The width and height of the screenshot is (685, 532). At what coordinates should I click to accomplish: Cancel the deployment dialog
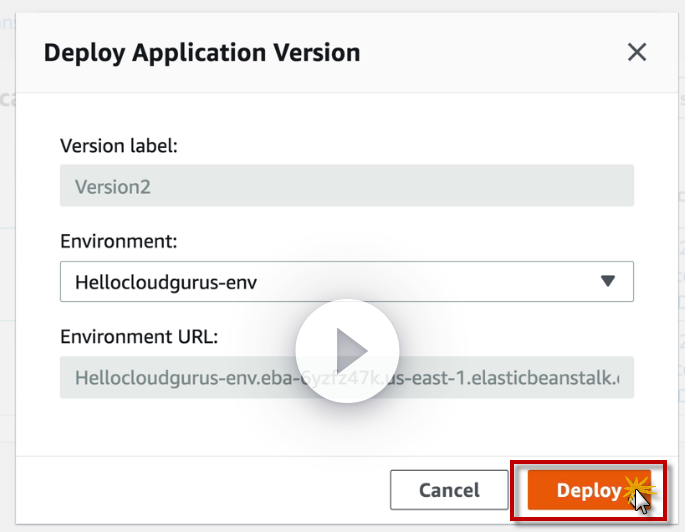click(449, 490)
